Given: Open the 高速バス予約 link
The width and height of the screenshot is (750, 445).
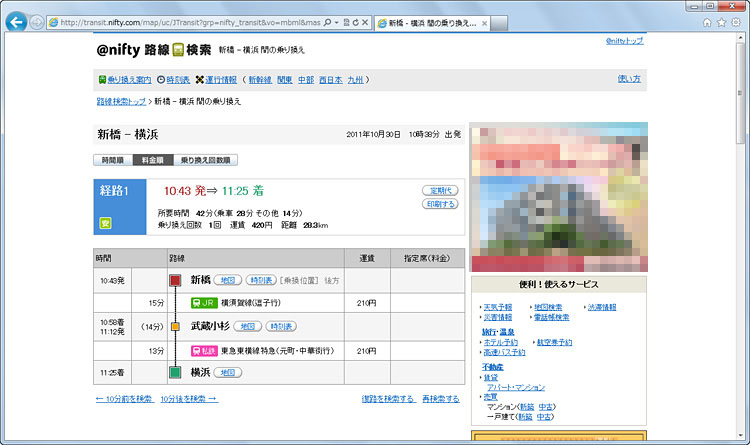Looking at the screenshot, I should pos(504,352).
